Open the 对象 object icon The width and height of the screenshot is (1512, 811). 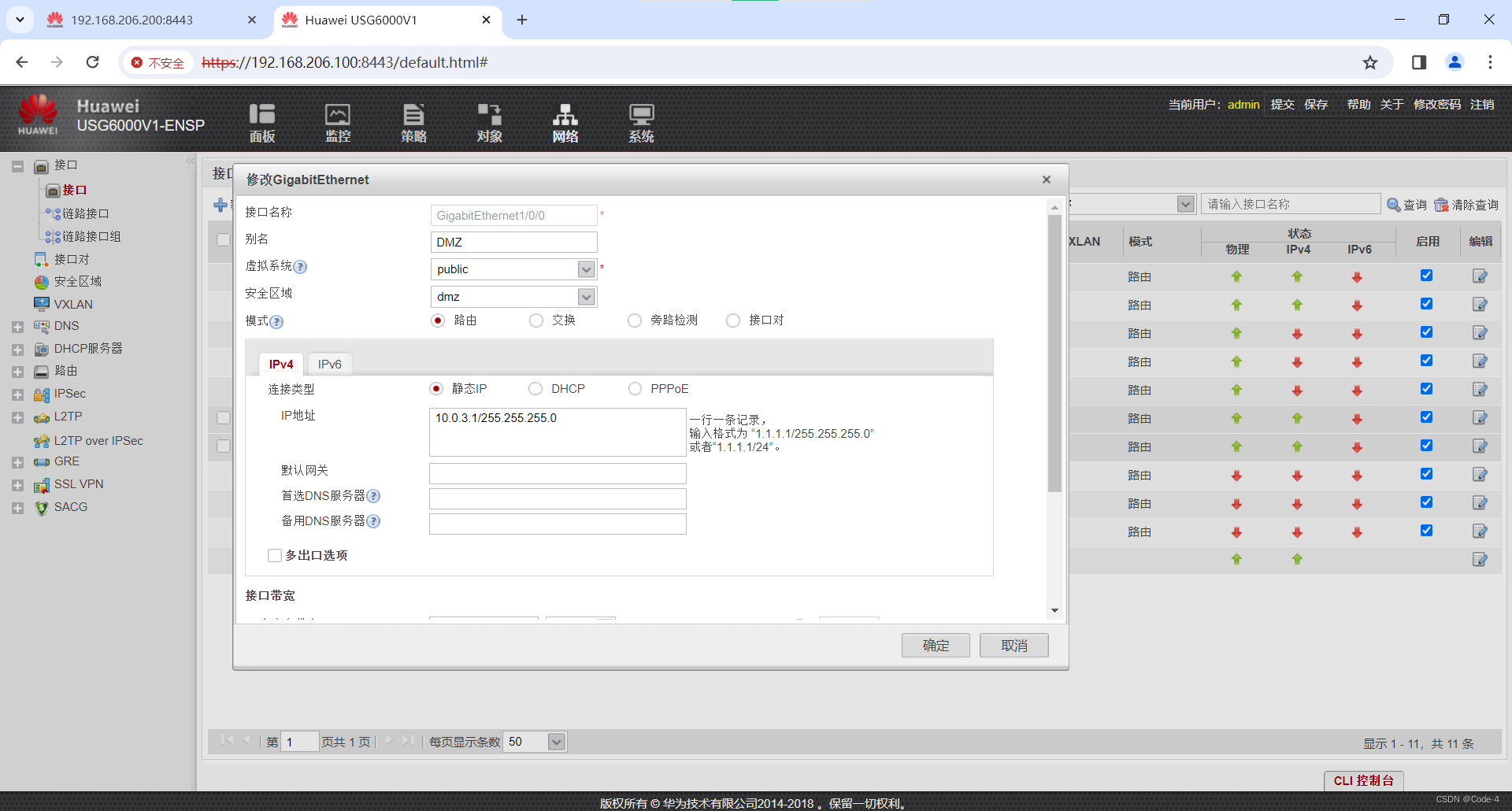[x=489, y=123]
